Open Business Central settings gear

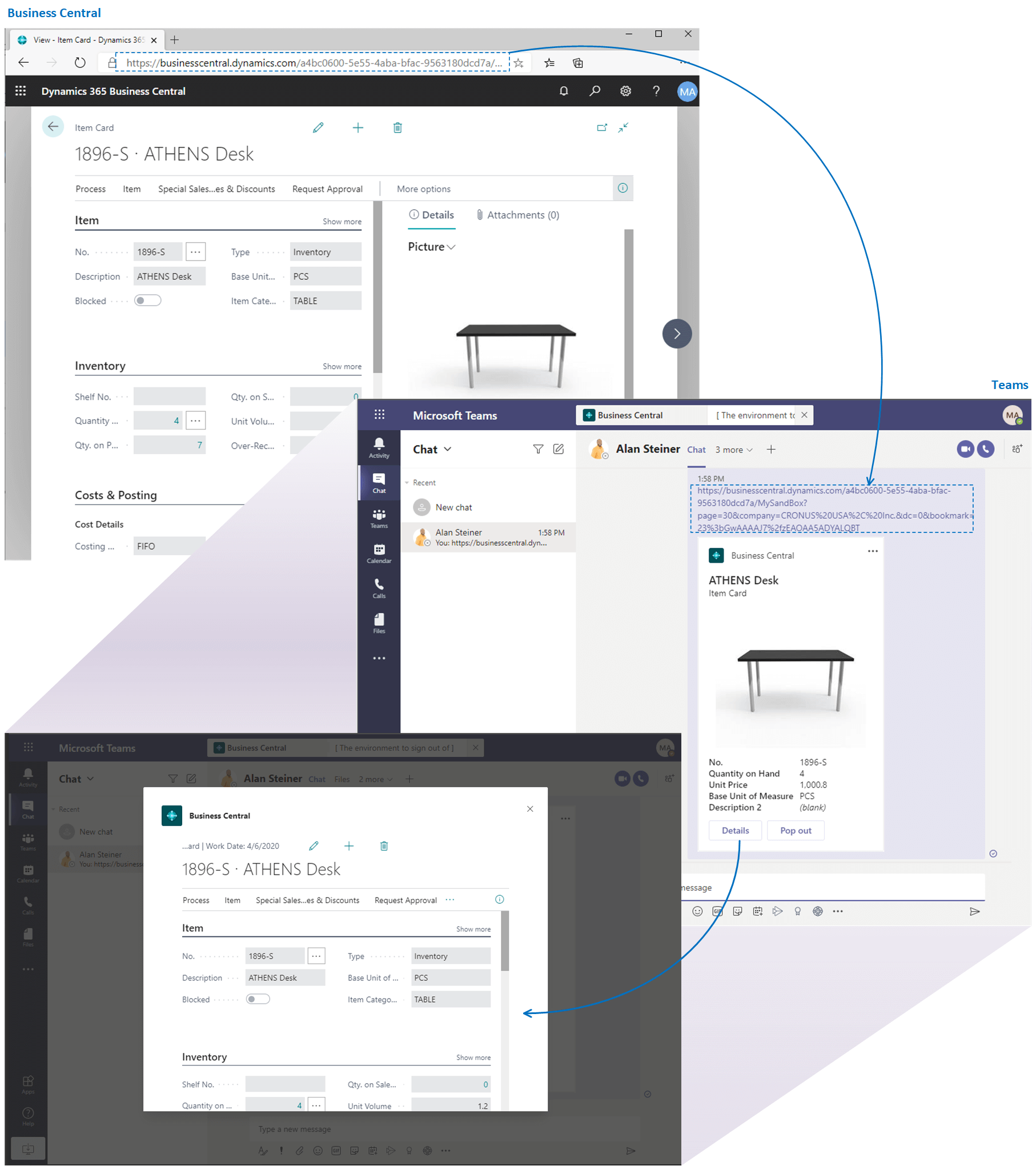tap(625, 91)
